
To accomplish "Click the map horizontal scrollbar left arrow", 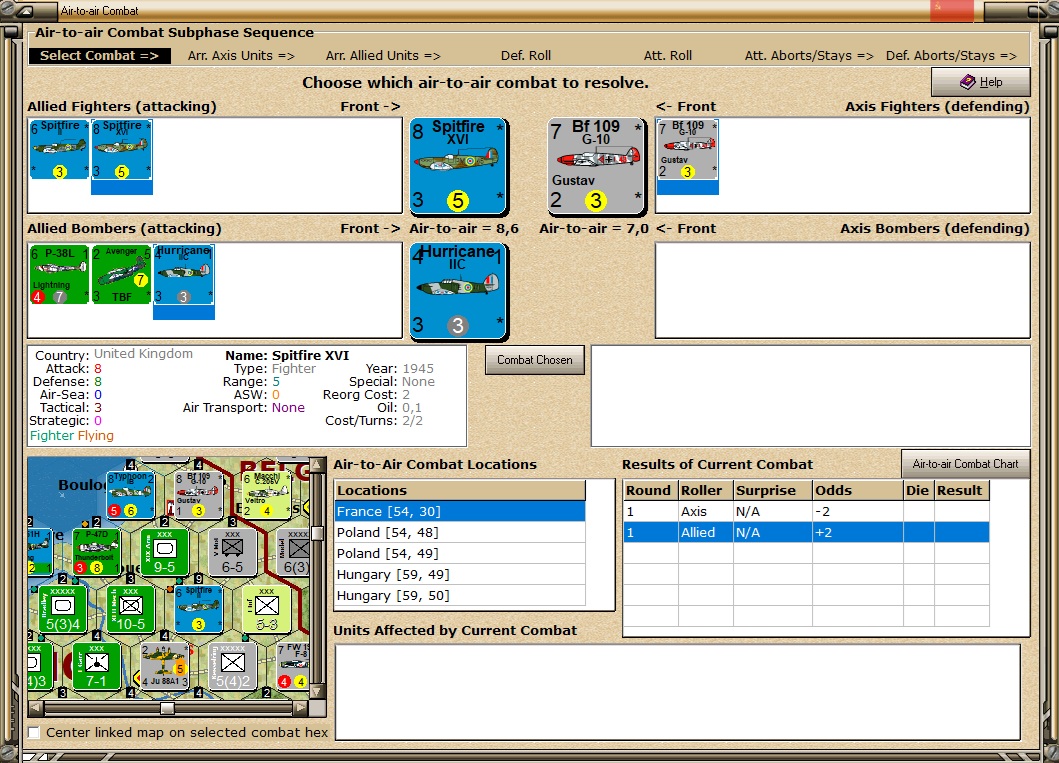I will (36, 708).
